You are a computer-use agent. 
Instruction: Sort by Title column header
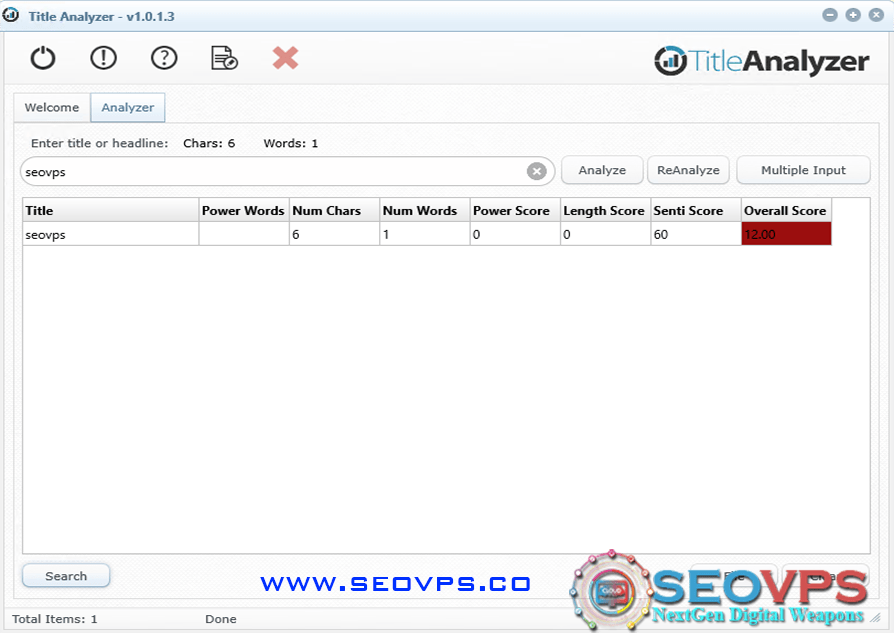click(111, 210)
